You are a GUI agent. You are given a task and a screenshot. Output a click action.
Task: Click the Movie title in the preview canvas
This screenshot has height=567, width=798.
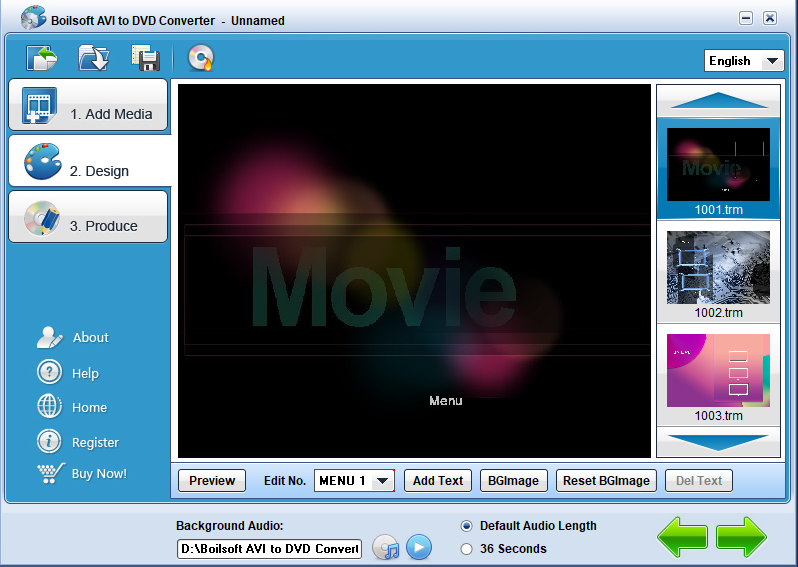coord(384,286)
